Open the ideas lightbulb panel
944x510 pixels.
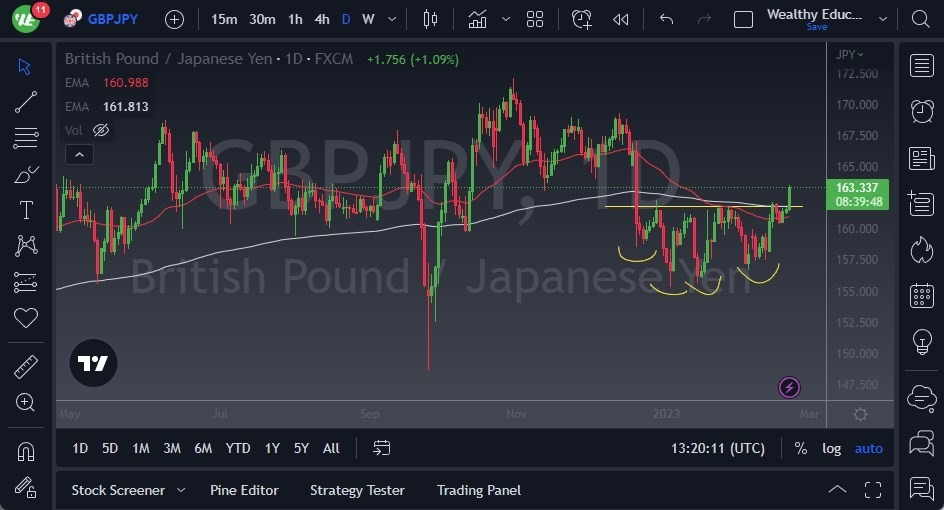pos(922,341)
